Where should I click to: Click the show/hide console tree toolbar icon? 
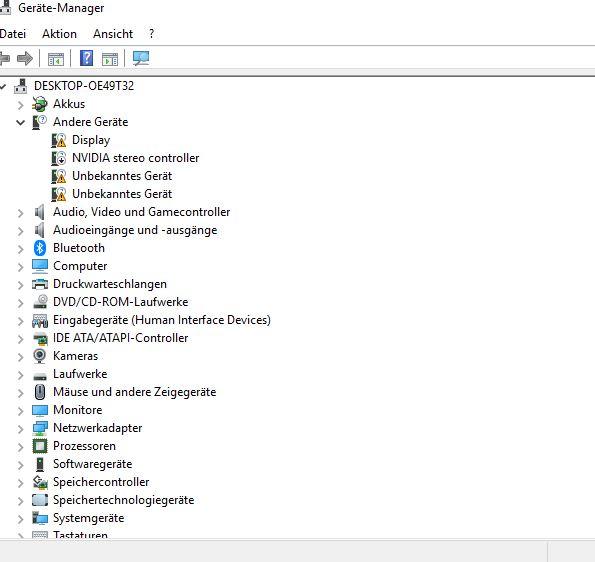(56, 59)
